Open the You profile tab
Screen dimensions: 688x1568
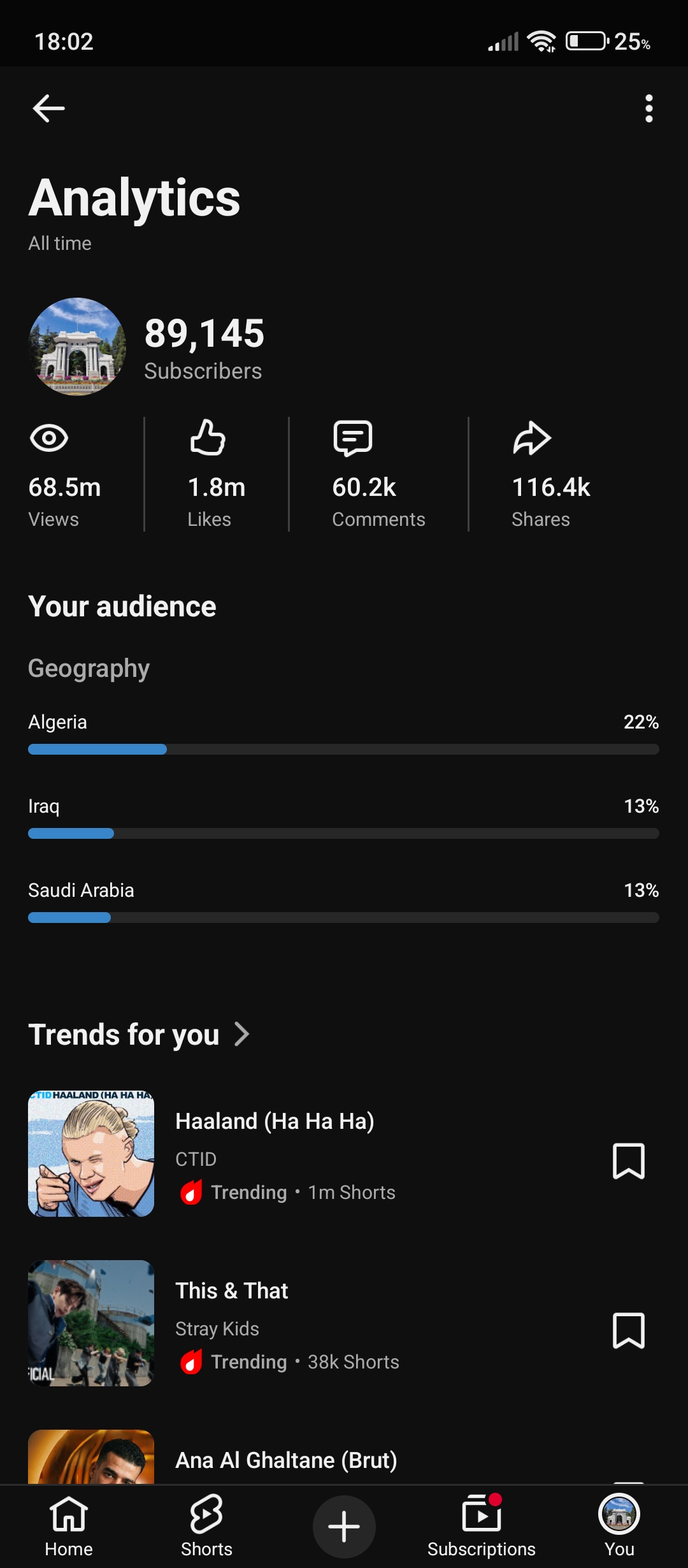(619, 1527)
